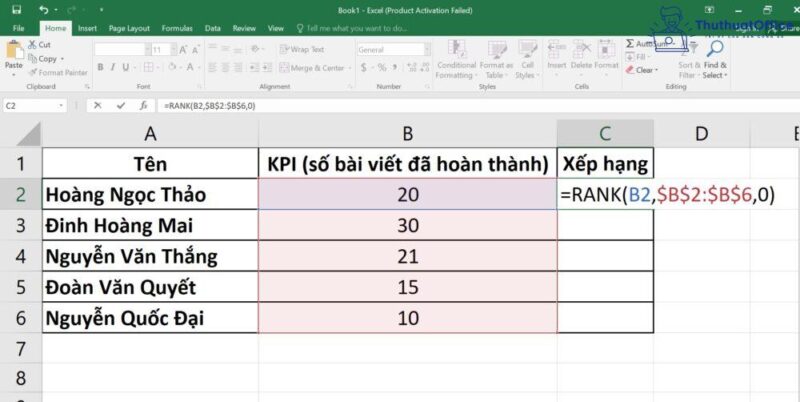
Task: Confirm formula with checkmark
Action: point(120,106)
